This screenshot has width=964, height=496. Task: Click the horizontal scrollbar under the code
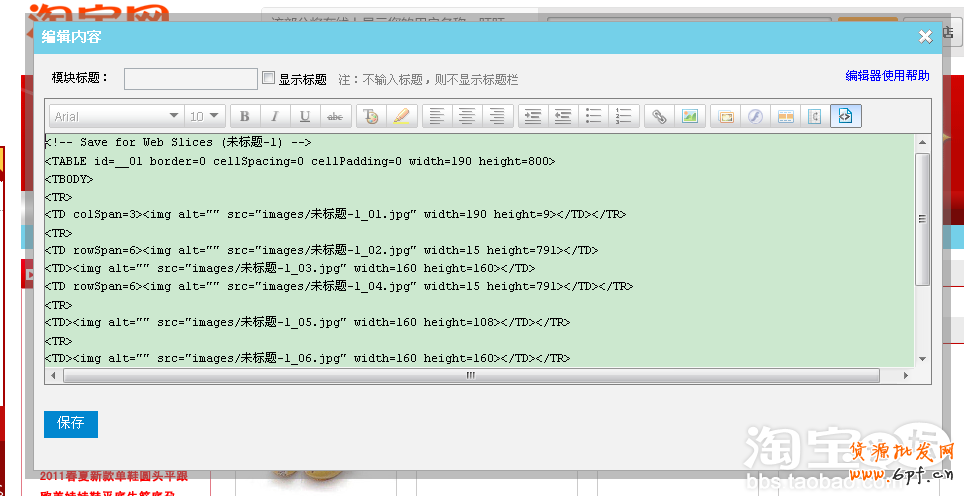pos(470,376)
